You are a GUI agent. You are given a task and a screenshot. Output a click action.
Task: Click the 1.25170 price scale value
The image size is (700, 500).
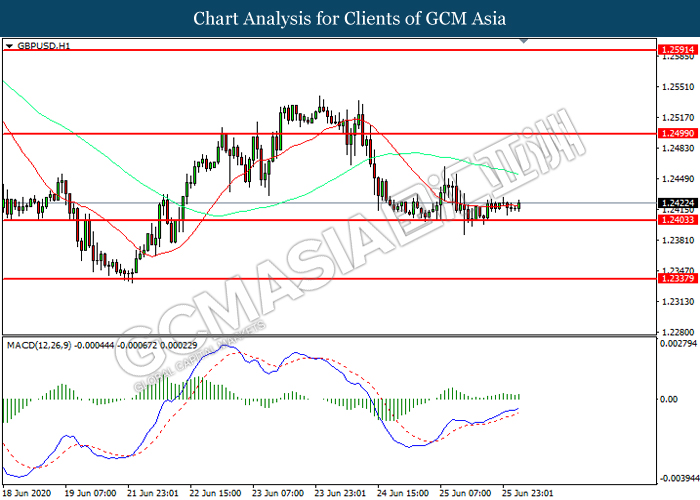click(678, 118)
